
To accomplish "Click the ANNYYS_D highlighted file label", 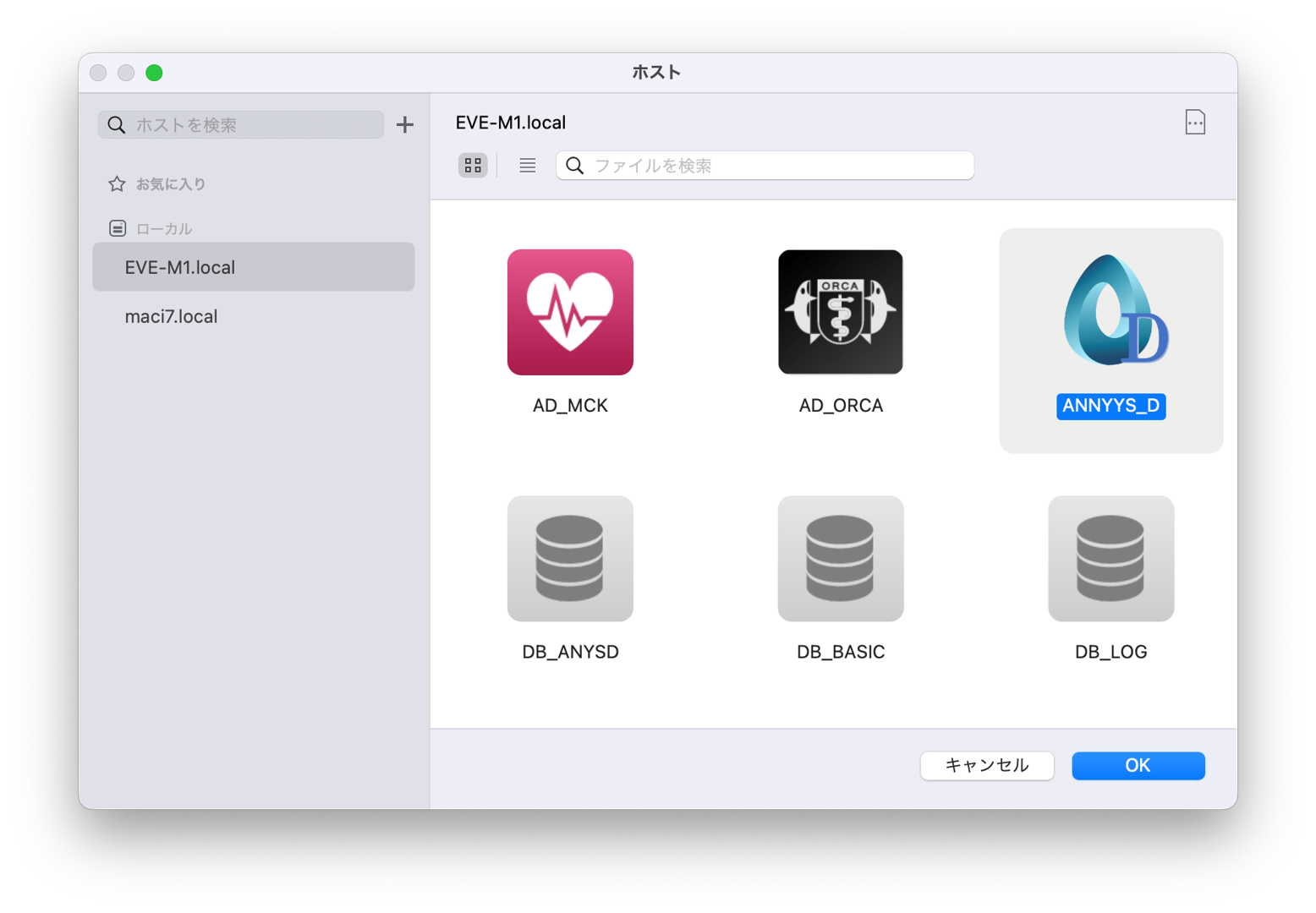I will click(x=1111, y=406).
